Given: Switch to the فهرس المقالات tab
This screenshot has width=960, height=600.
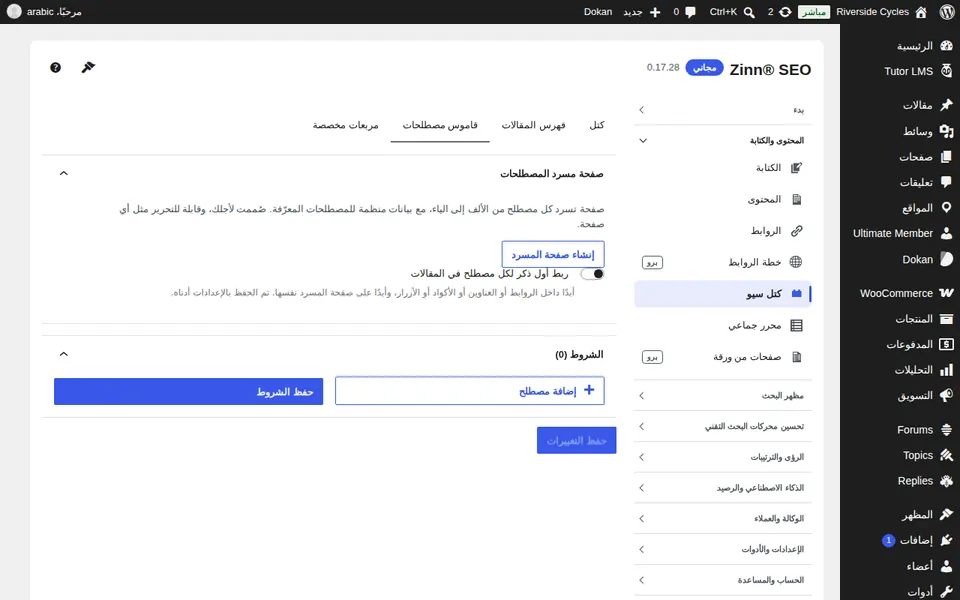Looking at the screenshot, I should tap(534, 125).
